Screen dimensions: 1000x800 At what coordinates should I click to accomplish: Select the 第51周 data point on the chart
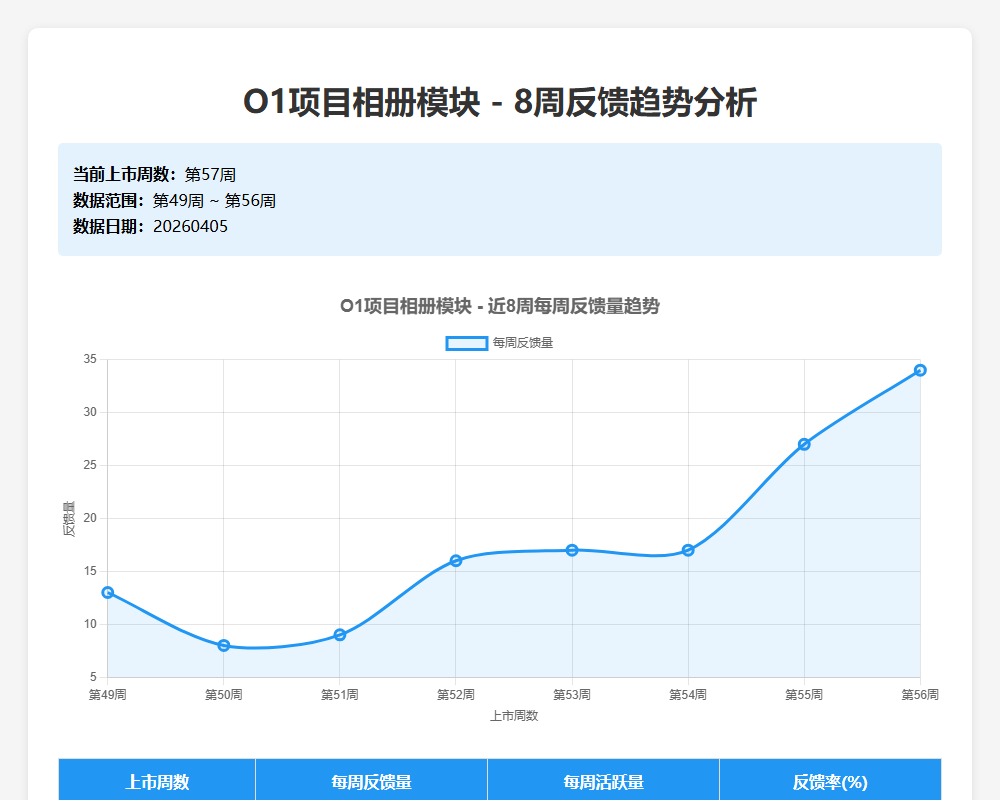click(340, 635)
